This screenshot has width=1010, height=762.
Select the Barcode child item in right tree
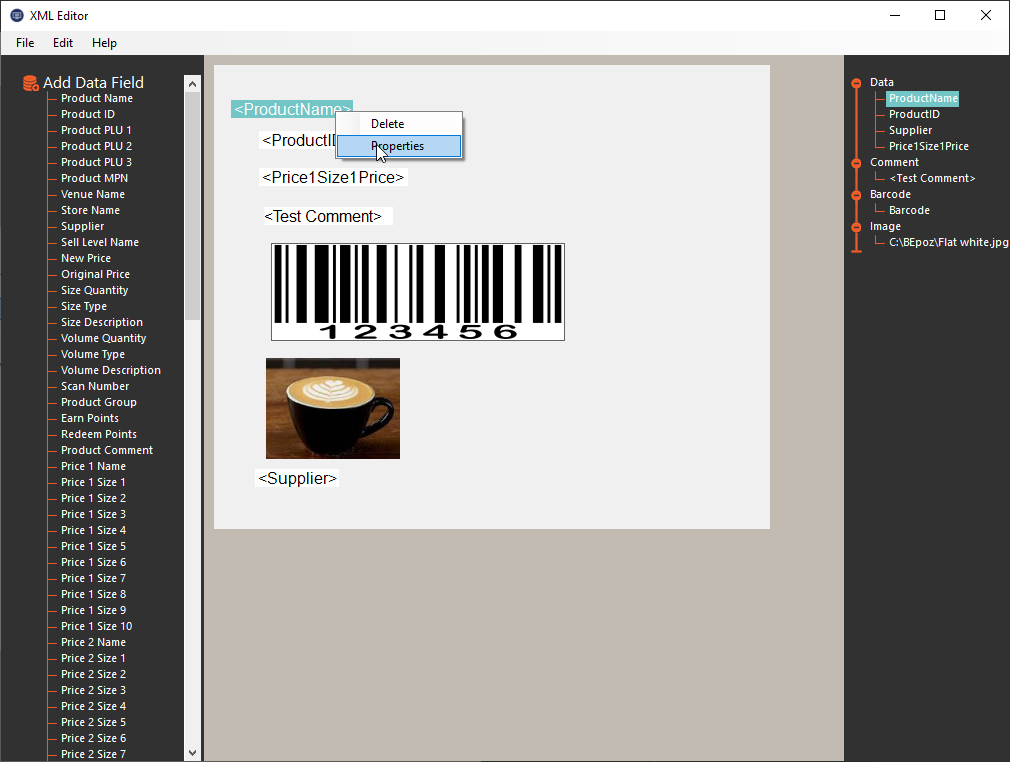tap(909, 211)
